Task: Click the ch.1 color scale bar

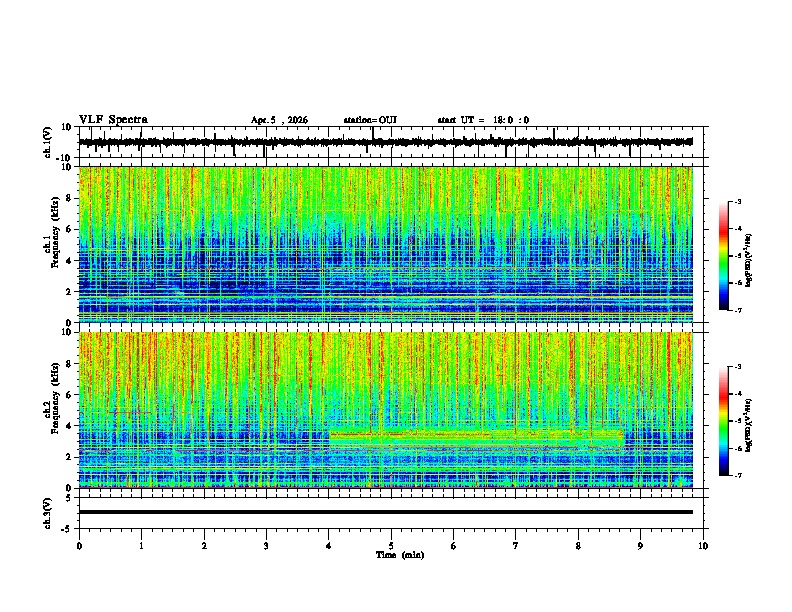Action: [723, 256]
